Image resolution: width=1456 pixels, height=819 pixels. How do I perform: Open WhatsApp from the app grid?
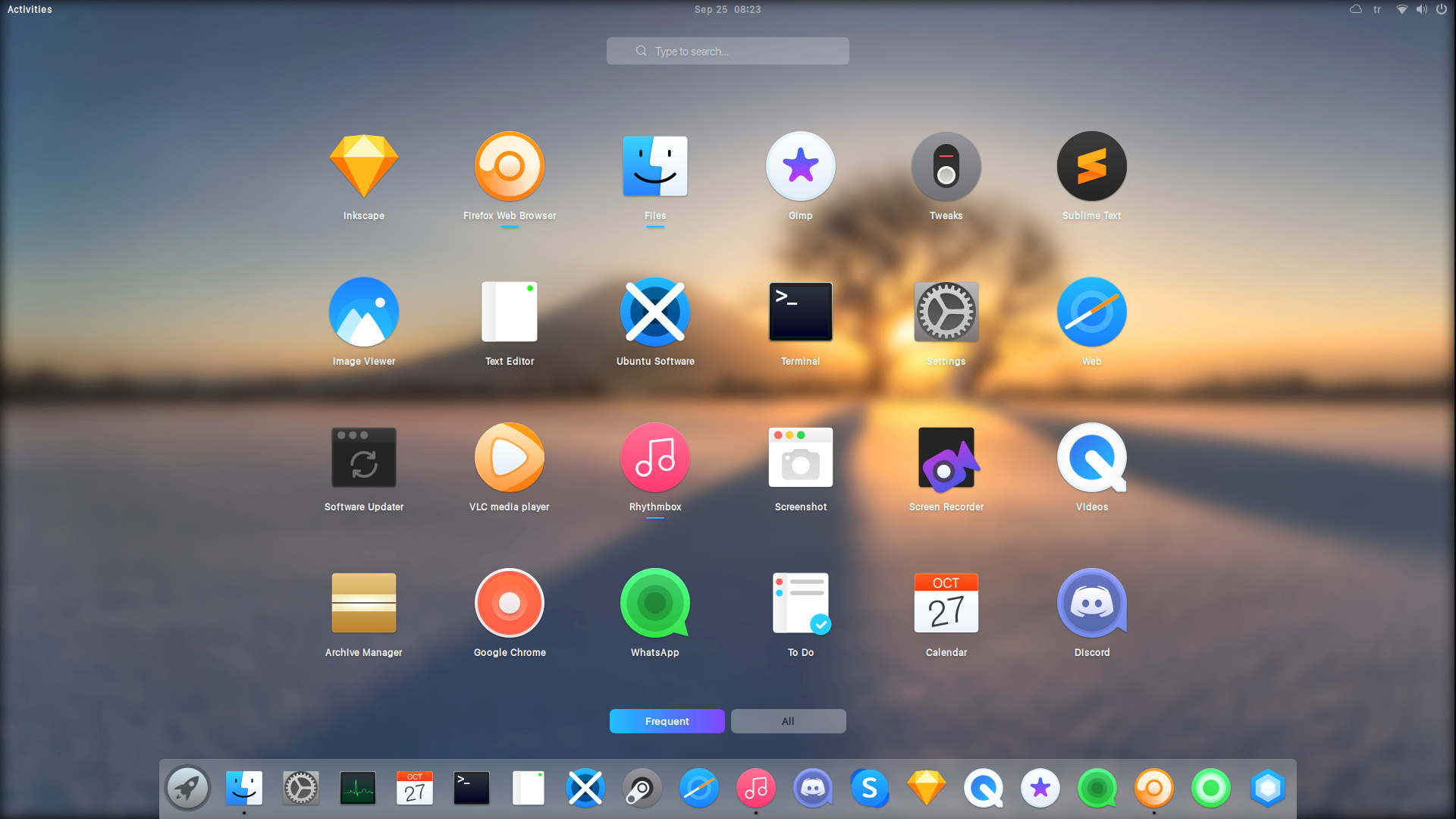[655, 603]
